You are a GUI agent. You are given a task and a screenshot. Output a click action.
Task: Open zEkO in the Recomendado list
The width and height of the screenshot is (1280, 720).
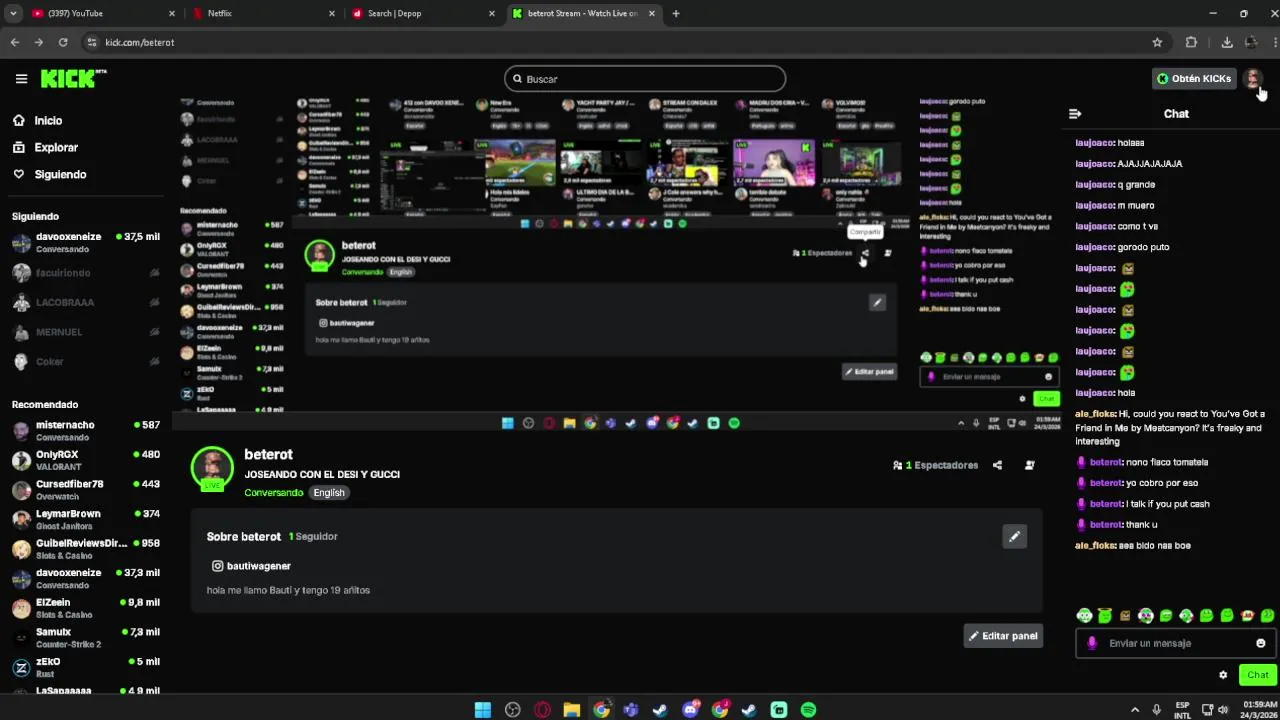click(85, 668)
